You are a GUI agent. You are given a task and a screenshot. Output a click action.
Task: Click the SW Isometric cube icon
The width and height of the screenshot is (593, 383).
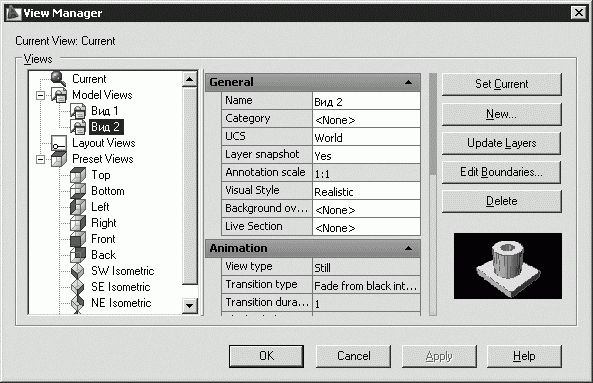click(x=78, y=271)
